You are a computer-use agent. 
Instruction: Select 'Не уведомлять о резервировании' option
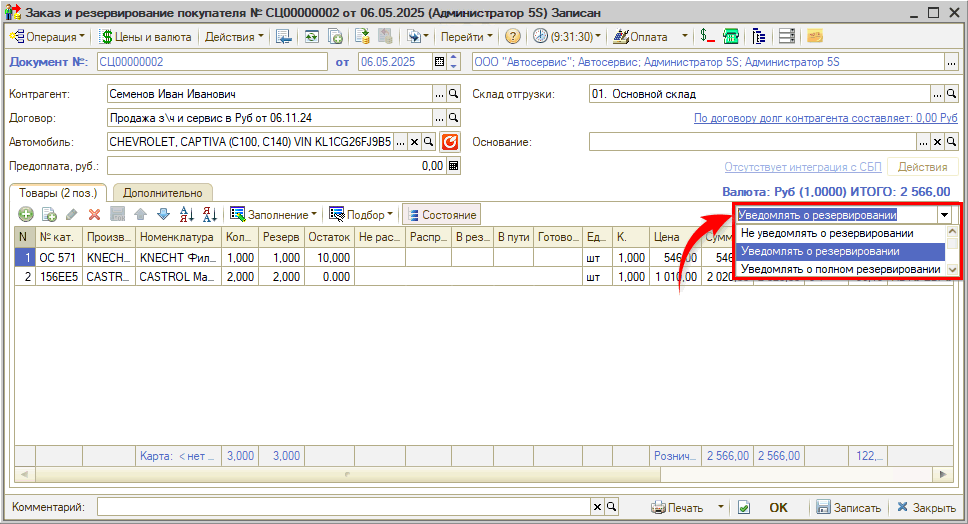point(827,233)
